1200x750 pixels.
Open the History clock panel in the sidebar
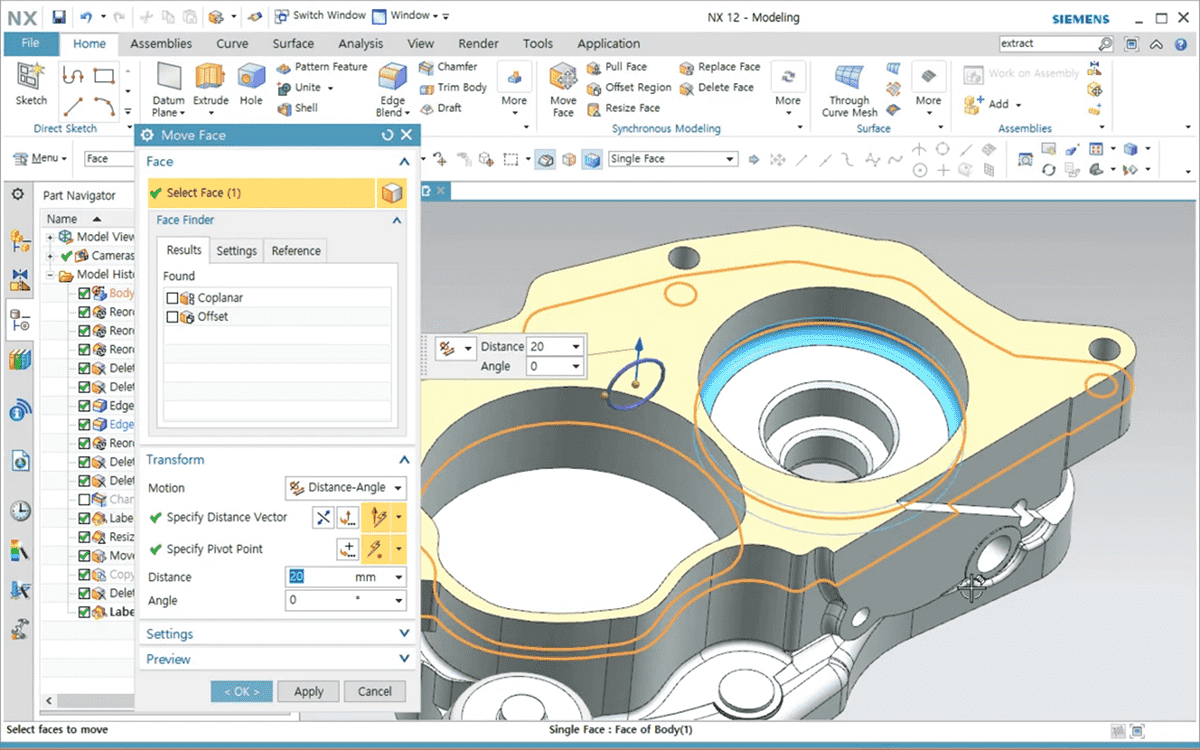tap(20, 511)
